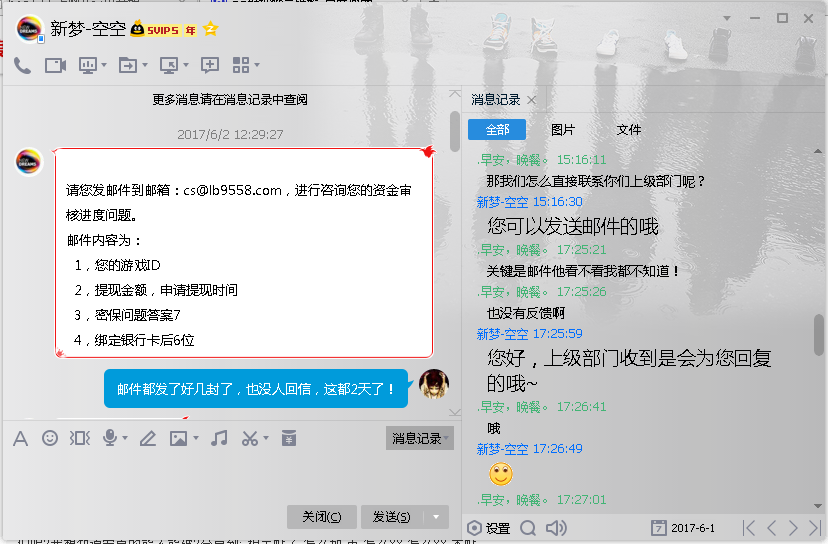The image size is (828, 544).
Task: Click in the message input area
Action: pyautogui.click(x=231, y=475)
